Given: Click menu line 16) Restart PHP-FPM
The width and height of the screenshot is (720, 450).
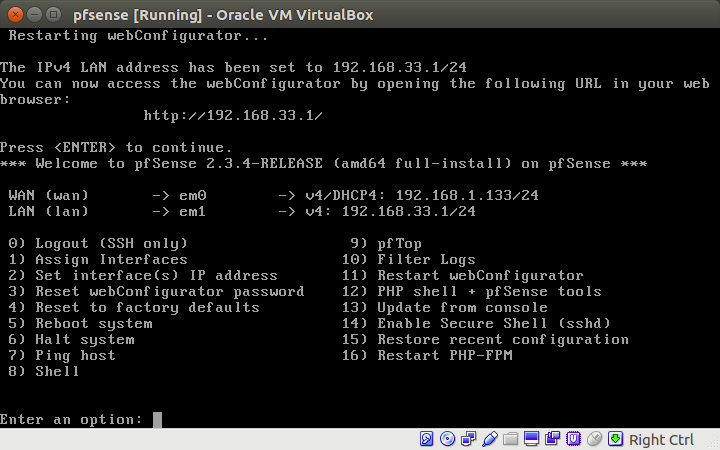Looking at the screenshot, I should [x=427, y=355].
